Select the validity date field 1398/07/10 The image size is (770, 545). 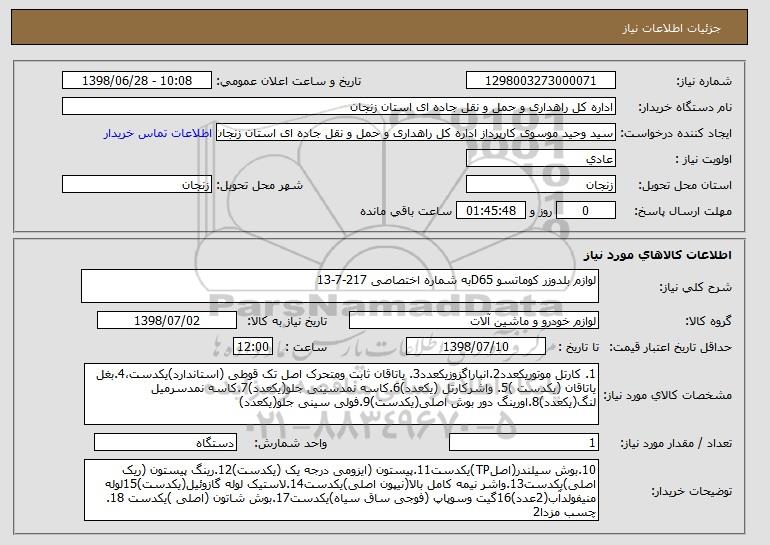point(476,347)
